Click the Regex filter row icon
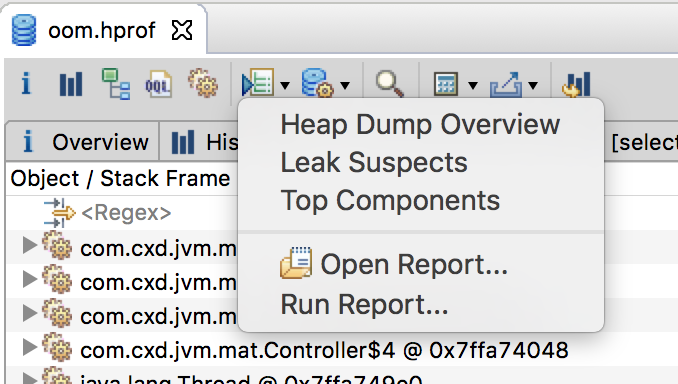 click(60, 213)
